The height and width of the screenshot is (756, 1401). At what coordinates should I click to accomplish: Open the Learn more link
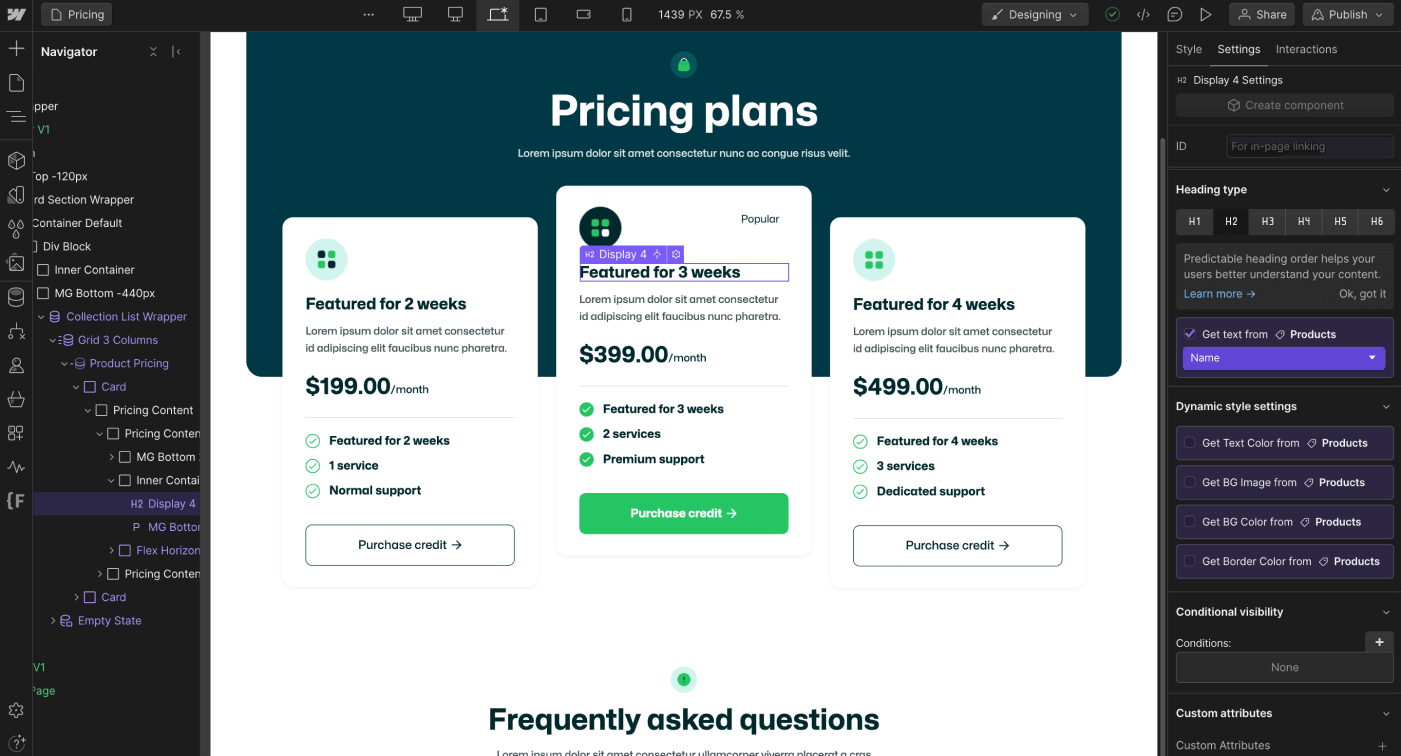click(x=1213, y=293)
